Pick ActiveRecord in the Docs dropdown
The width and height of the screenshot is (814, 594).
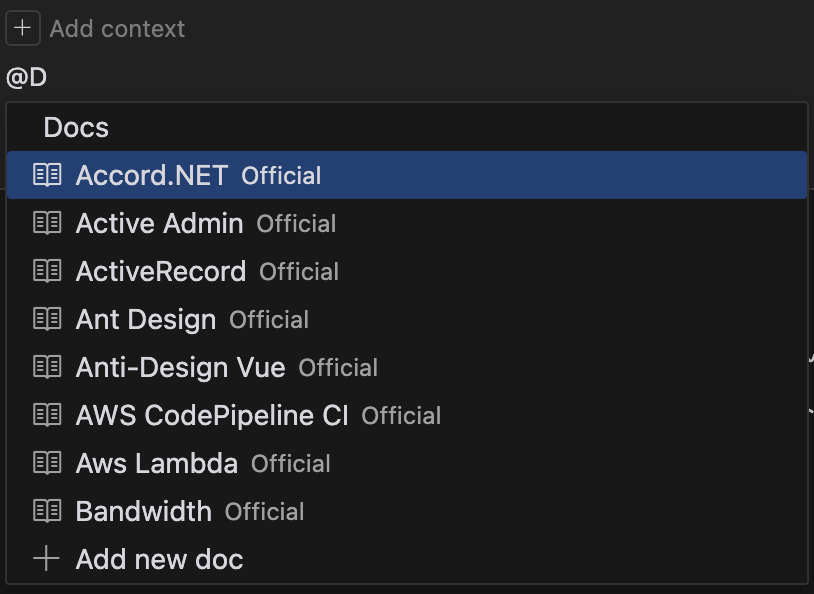click(x=407, y=271)
